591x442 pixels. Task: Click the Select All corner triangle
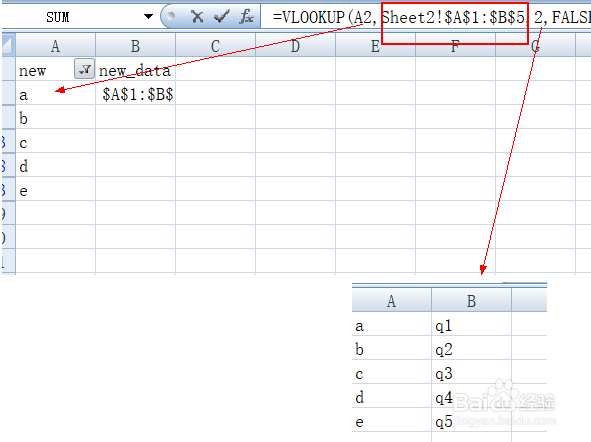pos(8,45)
